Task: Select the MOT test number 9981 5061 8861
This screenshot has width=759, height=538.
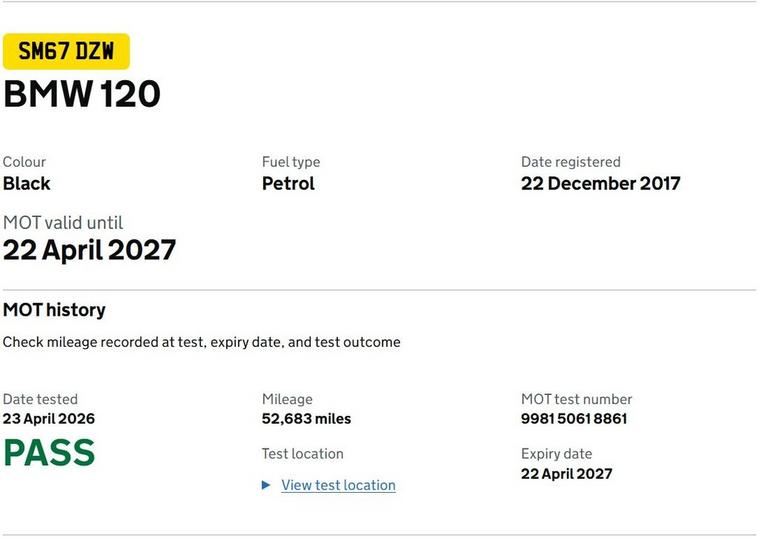Action: [574, 418]
